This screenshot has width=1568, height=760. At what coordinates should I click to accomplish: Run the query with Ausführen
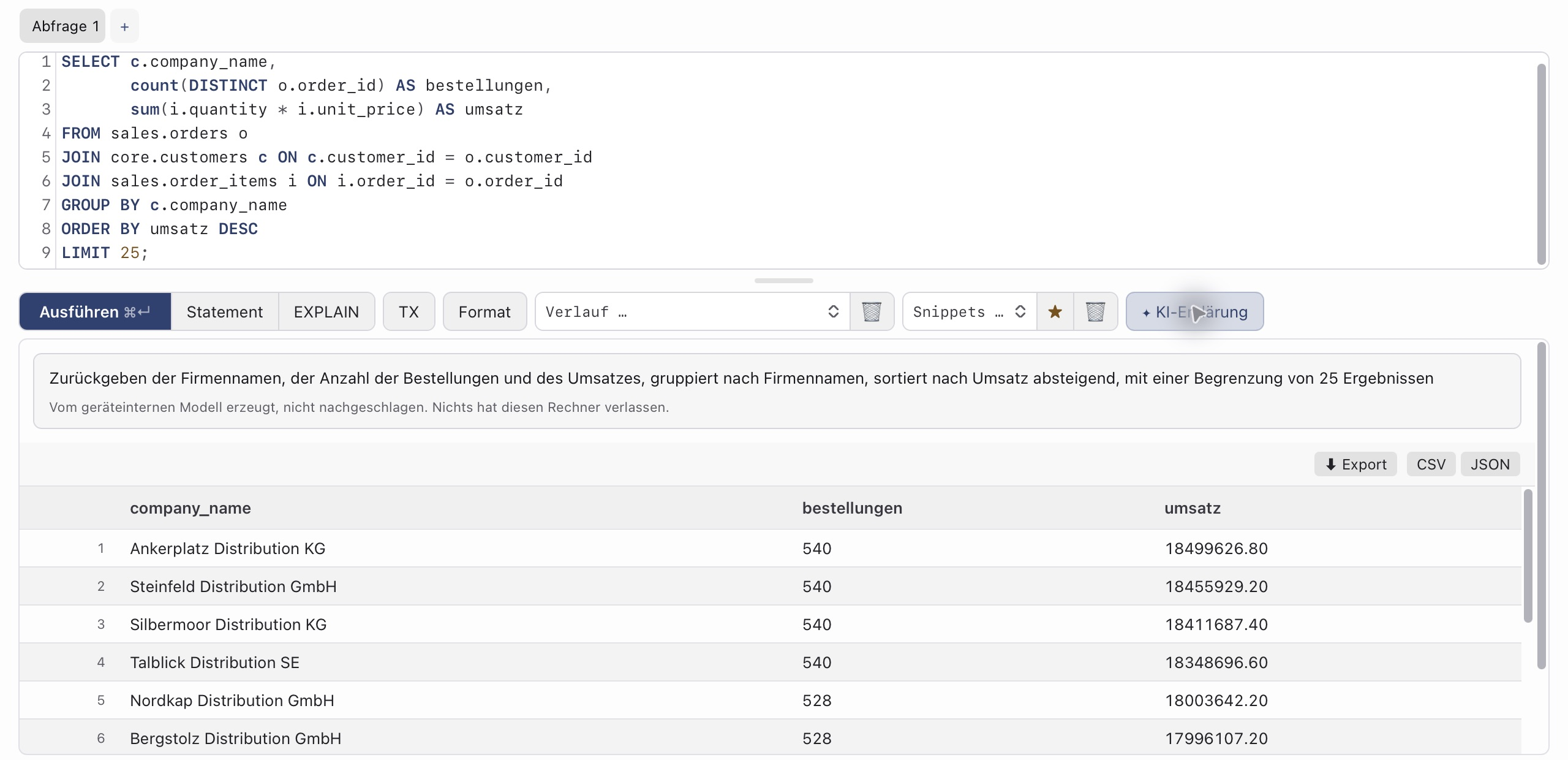pos(95,311)
